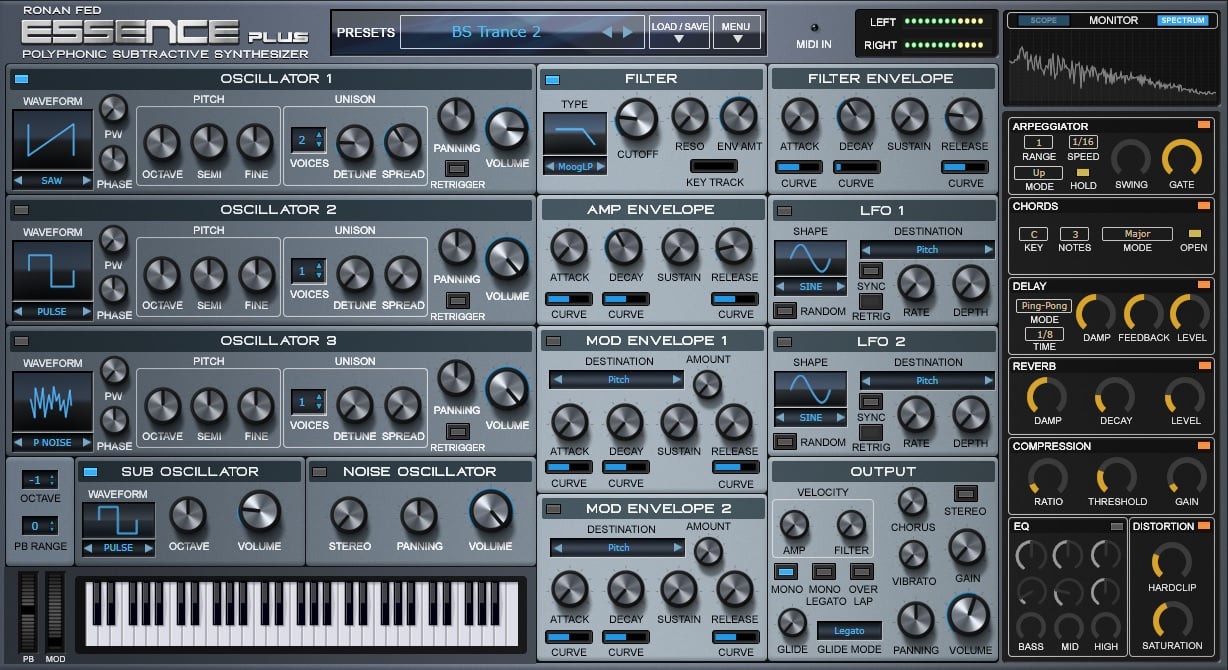Disable Oscillator 1 power toggle
This screenshot has height=670, width=1228.
coord(21,79)
